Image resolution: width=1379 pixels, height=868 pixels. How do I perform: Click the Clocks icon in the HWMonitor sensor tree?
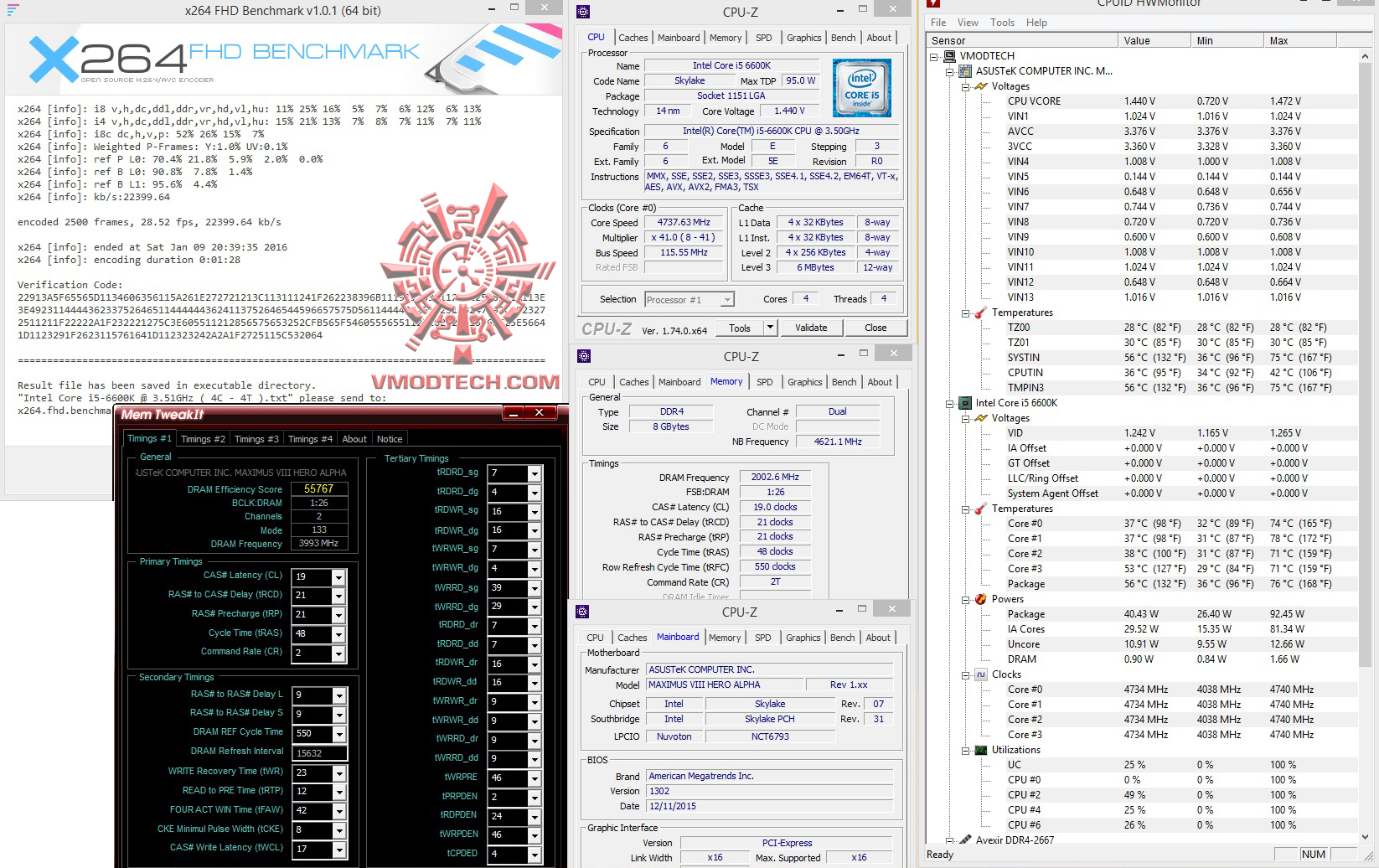[983, 674]
